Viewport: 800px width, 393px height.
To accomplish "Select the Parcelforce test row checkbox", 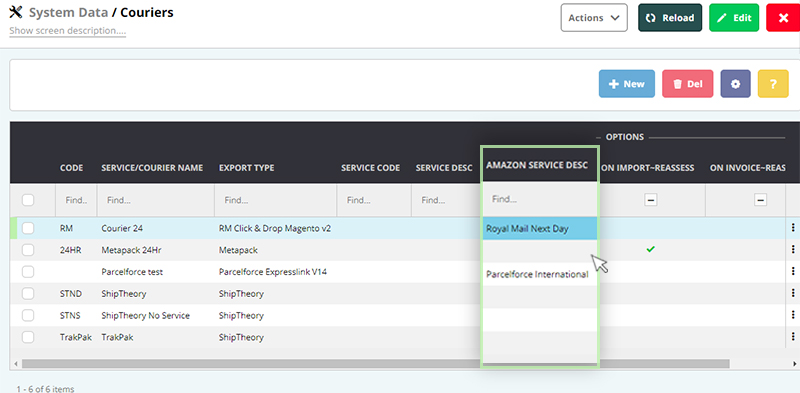I will (x=28, y=272).
